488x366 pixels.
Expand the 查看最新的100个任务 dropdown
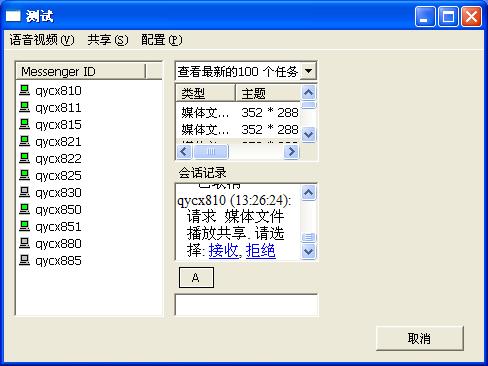coord(308,71)
